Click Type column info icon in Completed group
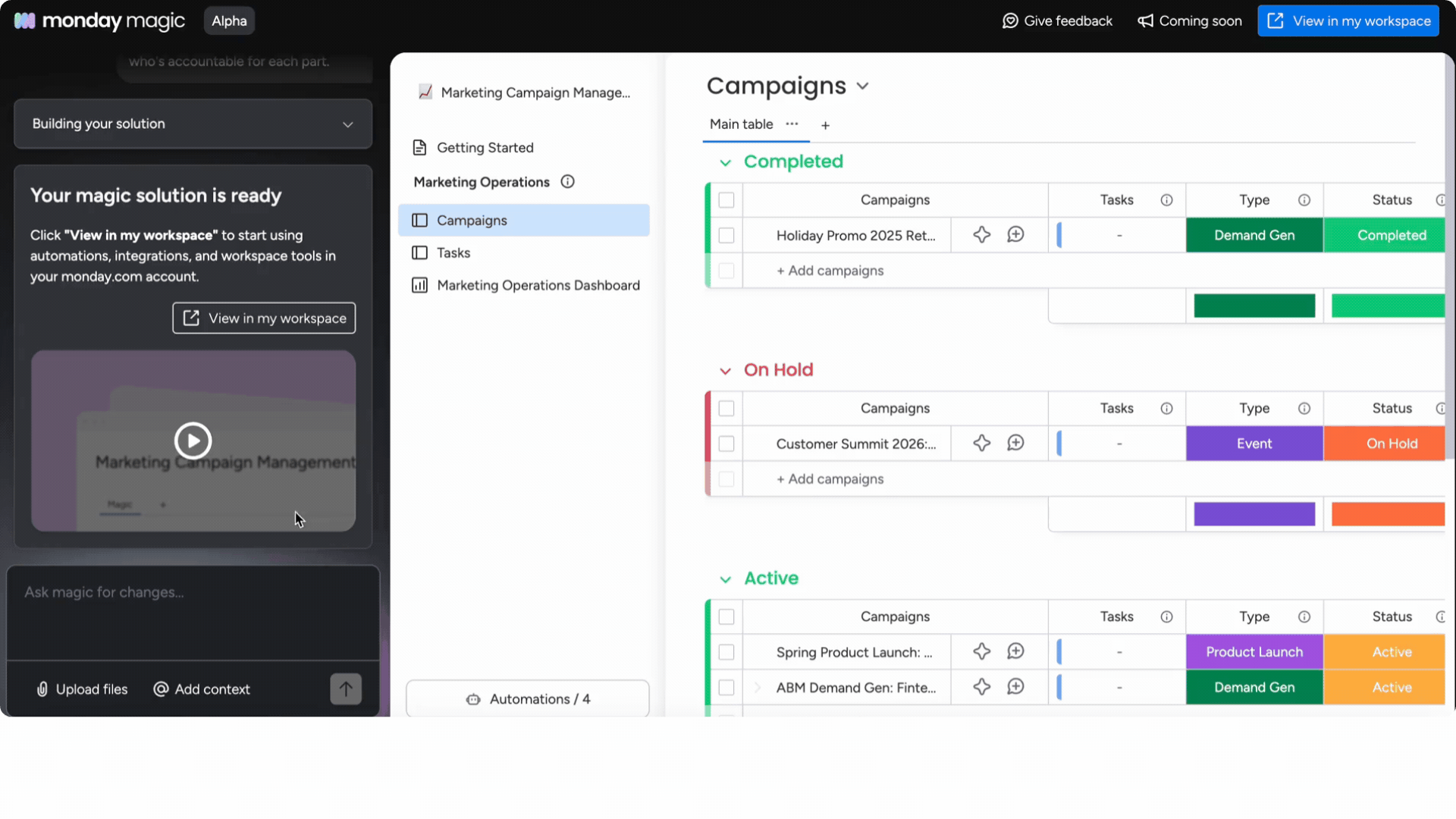This screenshot has width=1456, height=819. tap(1304, 200)
